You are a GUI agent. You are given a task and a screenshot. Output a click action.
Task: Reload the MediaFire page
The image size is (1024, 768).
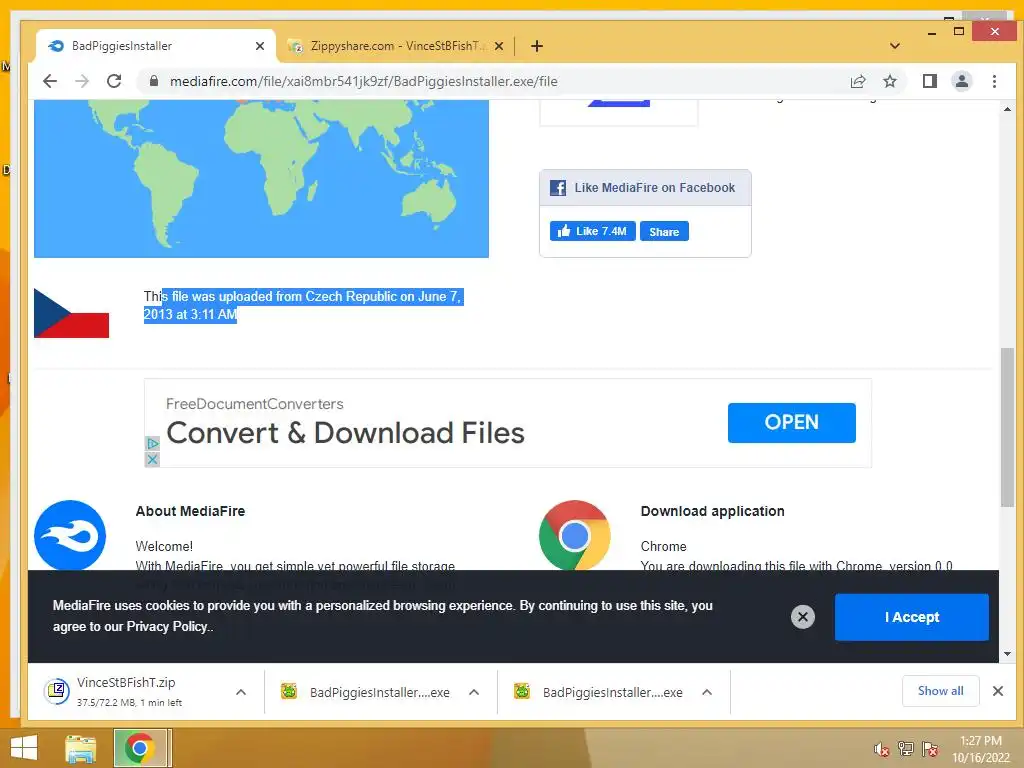[x=114, y=81]
